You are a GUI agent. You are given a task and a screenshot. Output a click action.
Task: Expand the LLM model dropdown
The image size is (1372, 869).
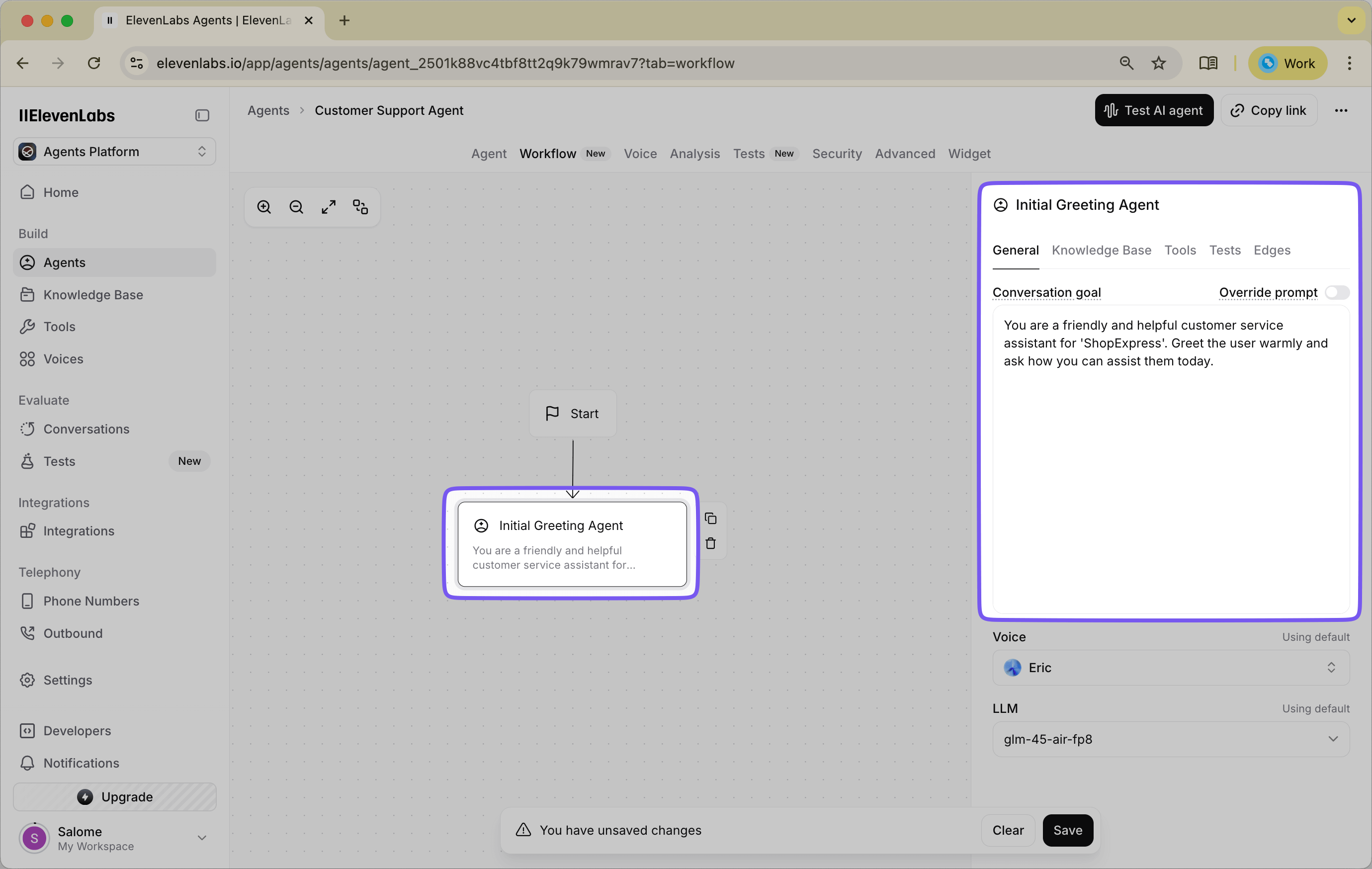coord(1170,739)
